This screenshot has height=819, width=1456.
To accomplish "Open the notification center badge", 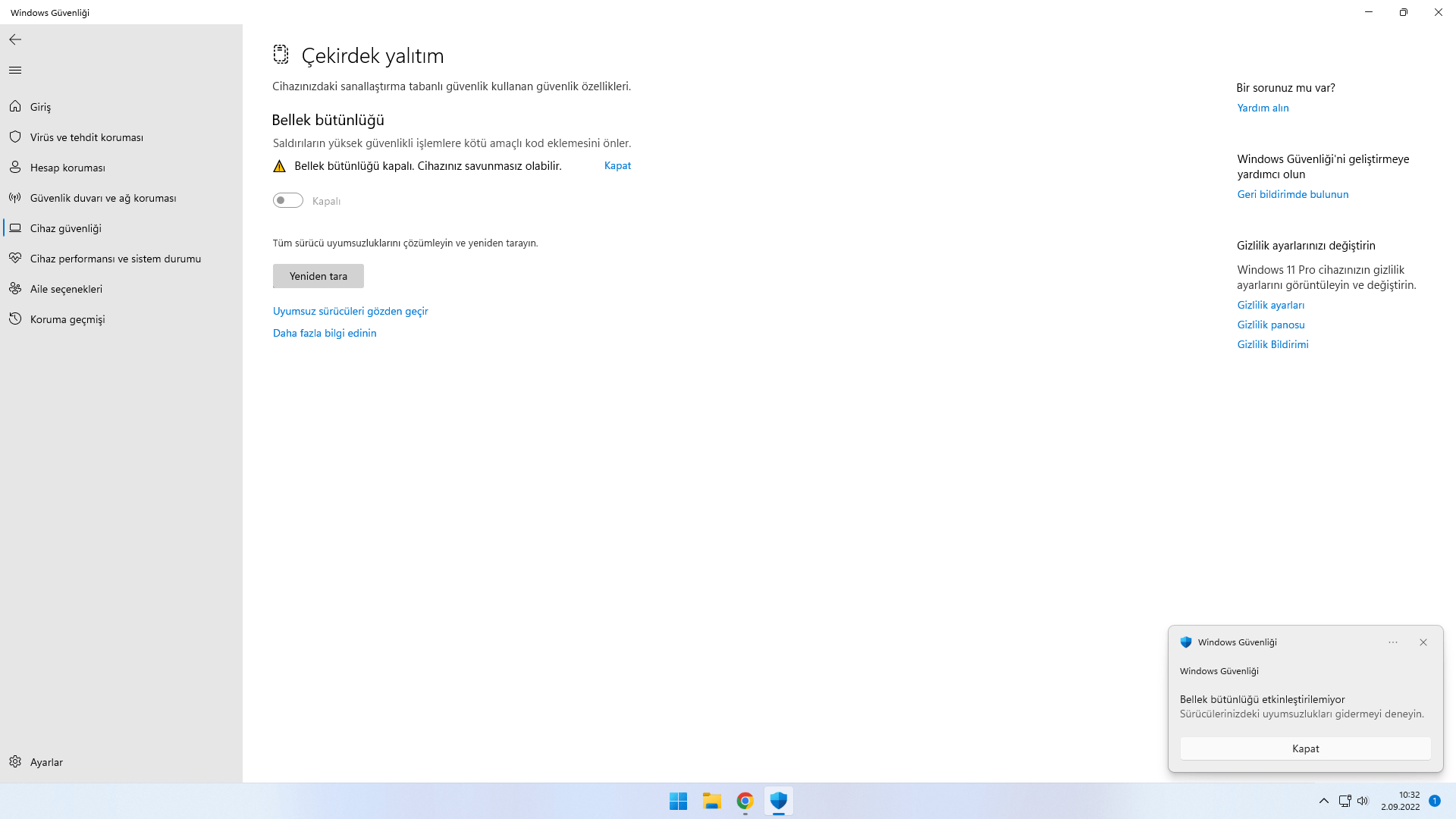I will [1435, 801].
